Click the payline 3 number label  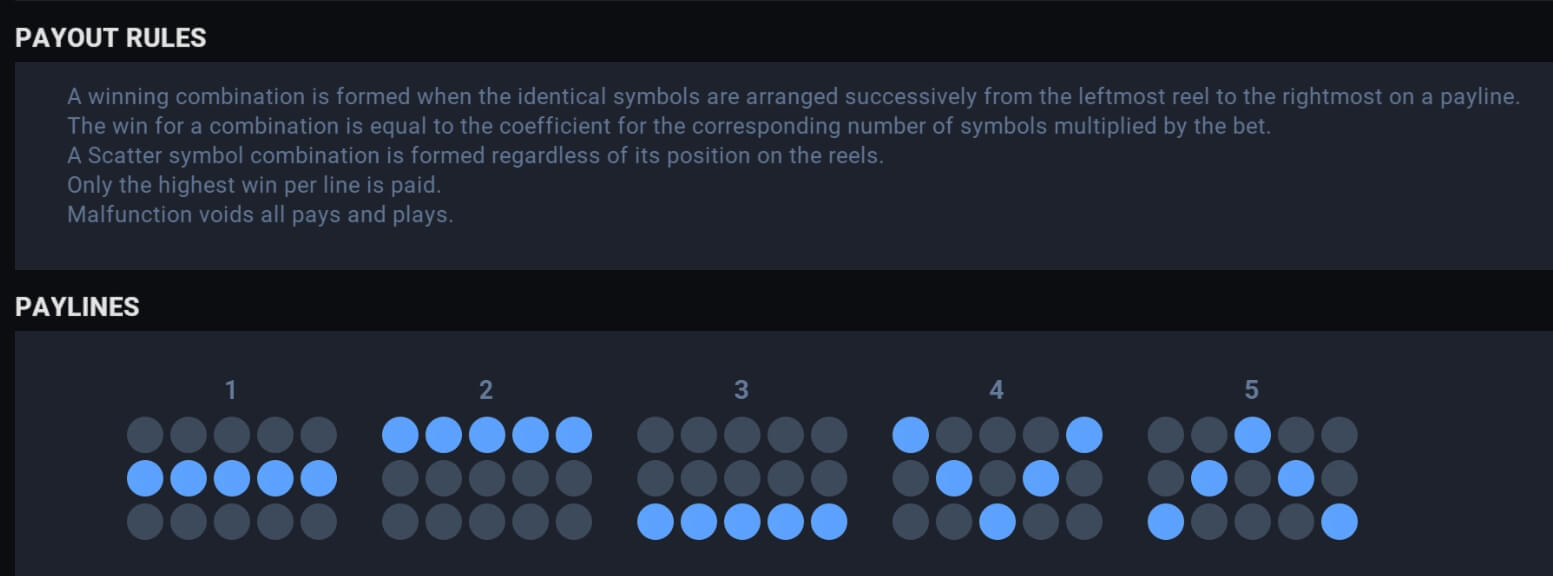point(741,390)
